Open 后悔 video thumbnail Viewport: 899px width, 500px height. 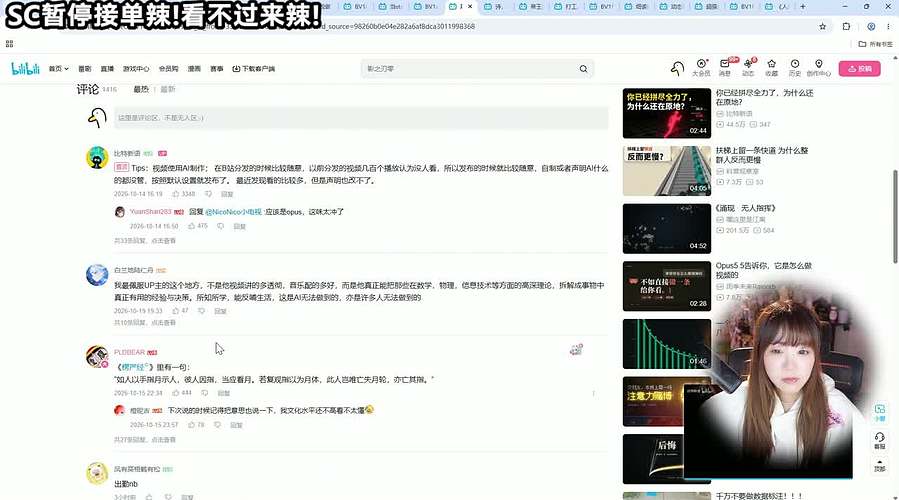pyautogui.click(x=654, y=459)
